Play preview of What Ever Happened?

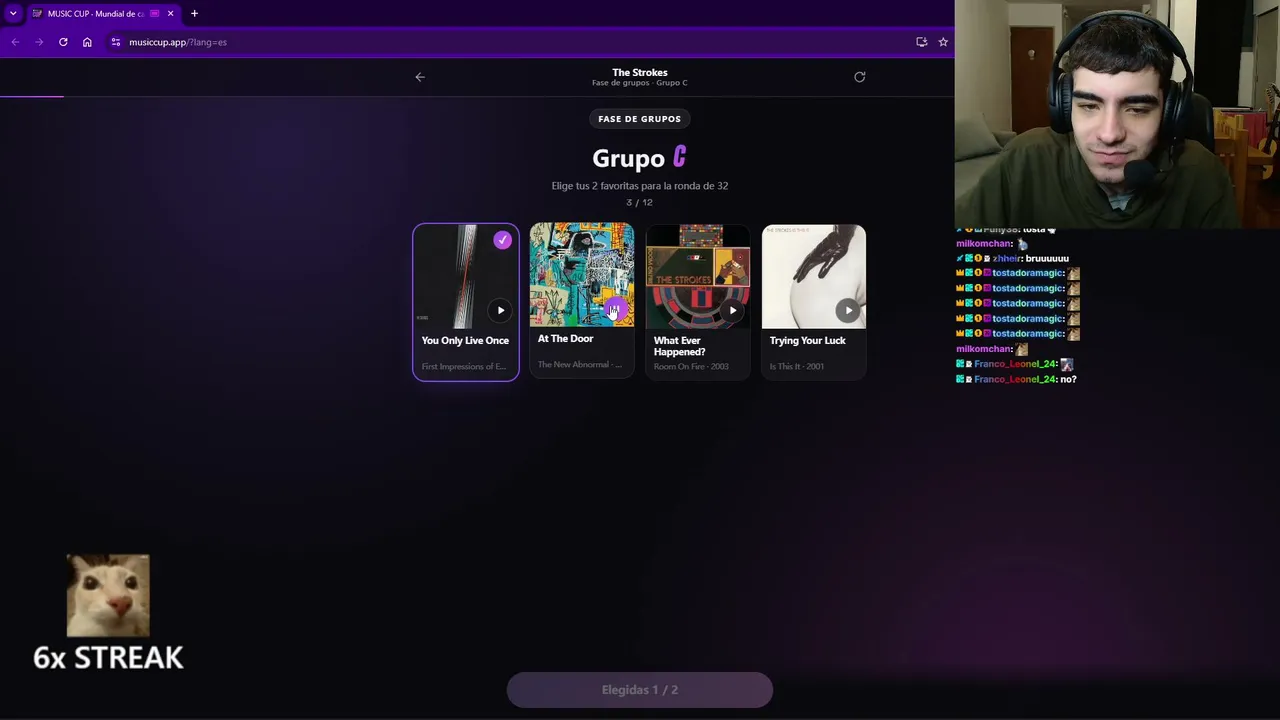733,310
